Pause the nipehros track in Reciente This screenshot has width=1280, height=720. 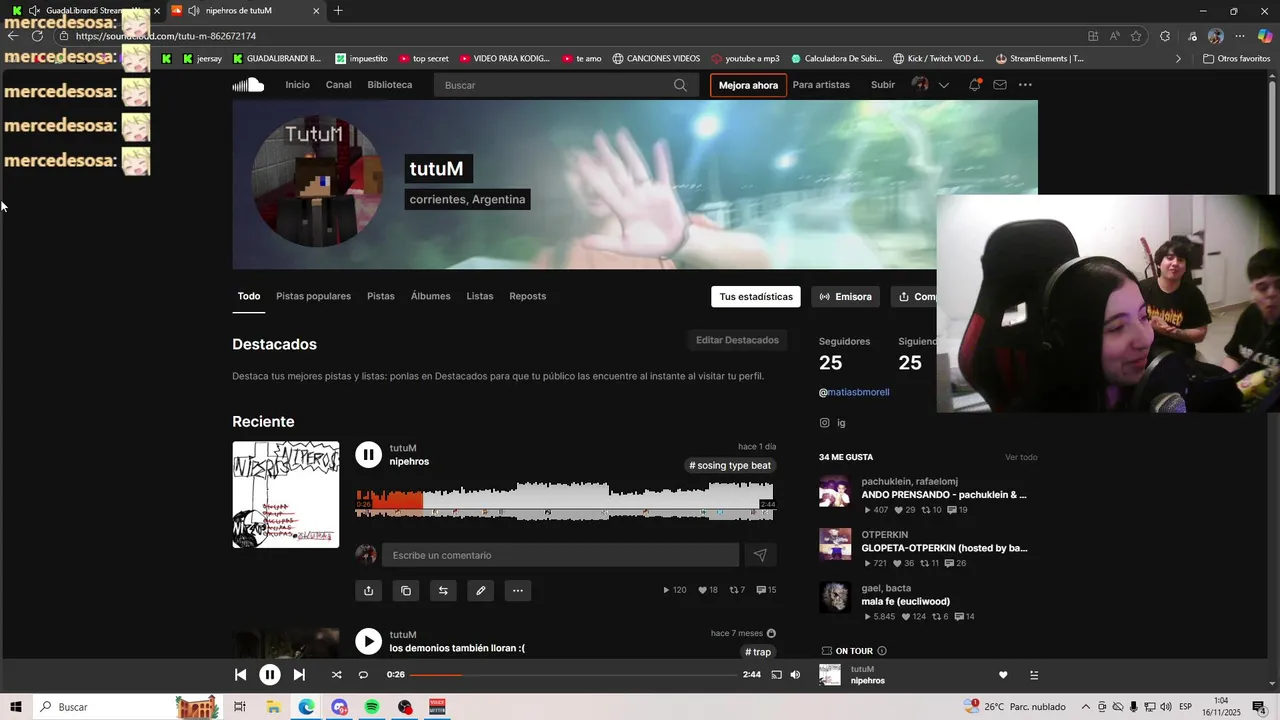point(368,455)
